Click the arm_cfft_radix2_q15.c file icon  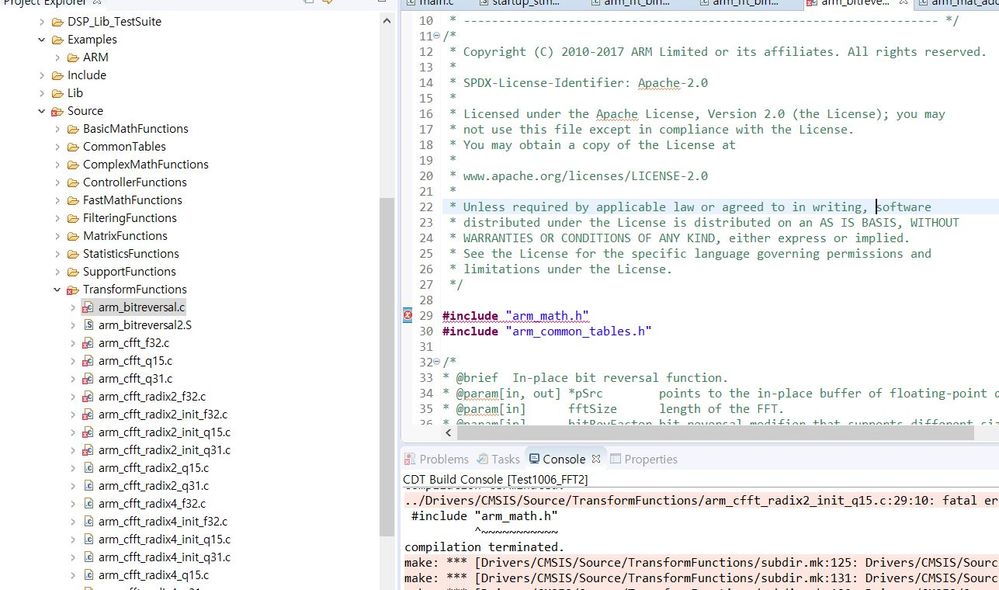89,468
